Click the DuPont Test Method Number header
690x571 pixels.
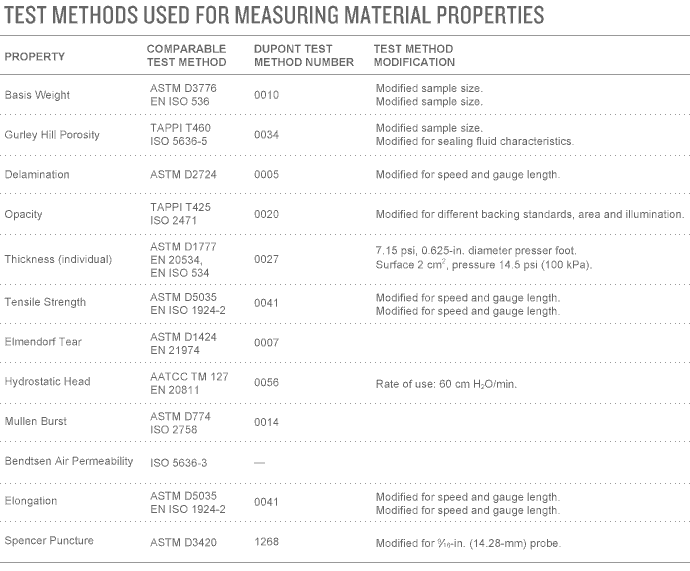304,55
